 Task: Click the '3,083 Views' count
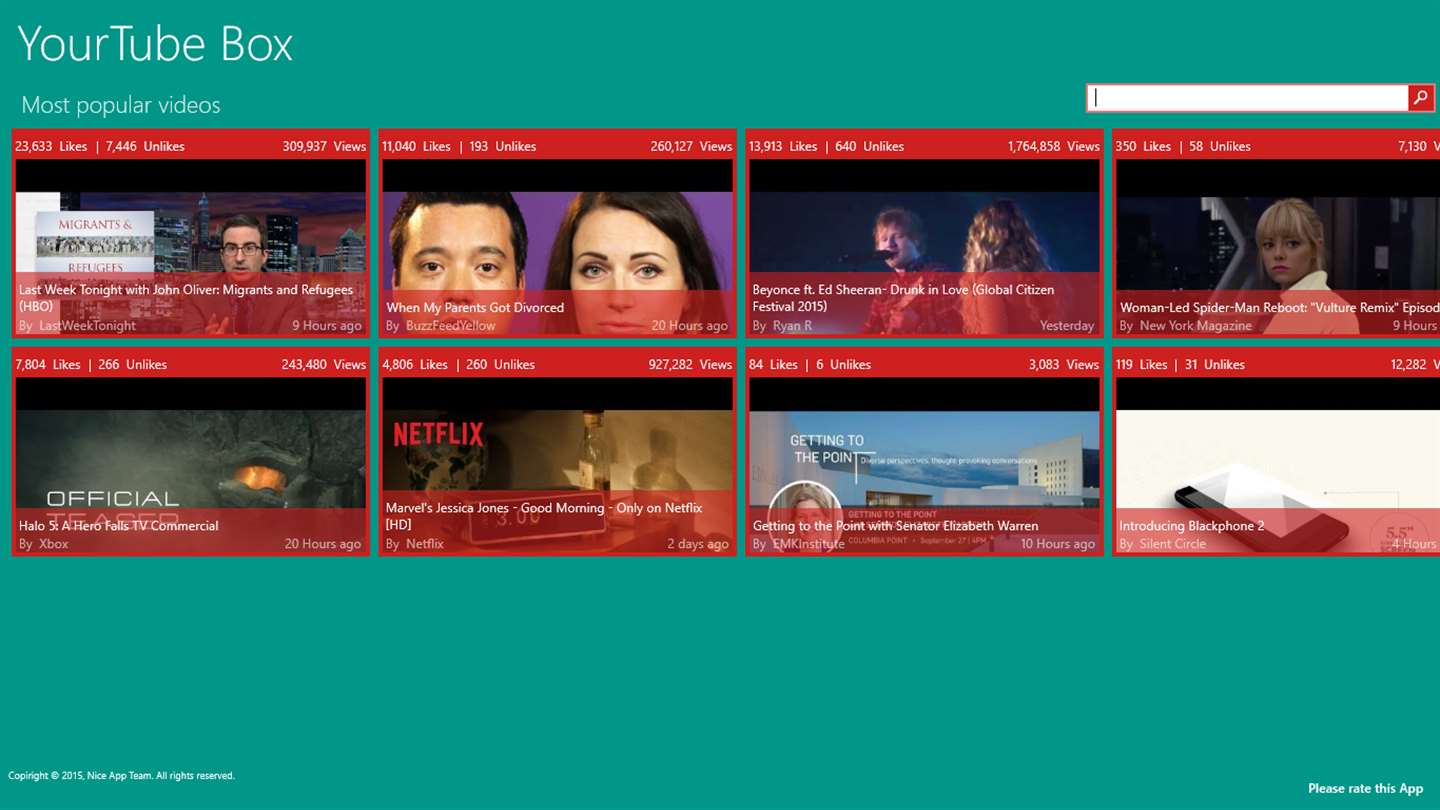pyautogui.click(x=1064, y=364)
